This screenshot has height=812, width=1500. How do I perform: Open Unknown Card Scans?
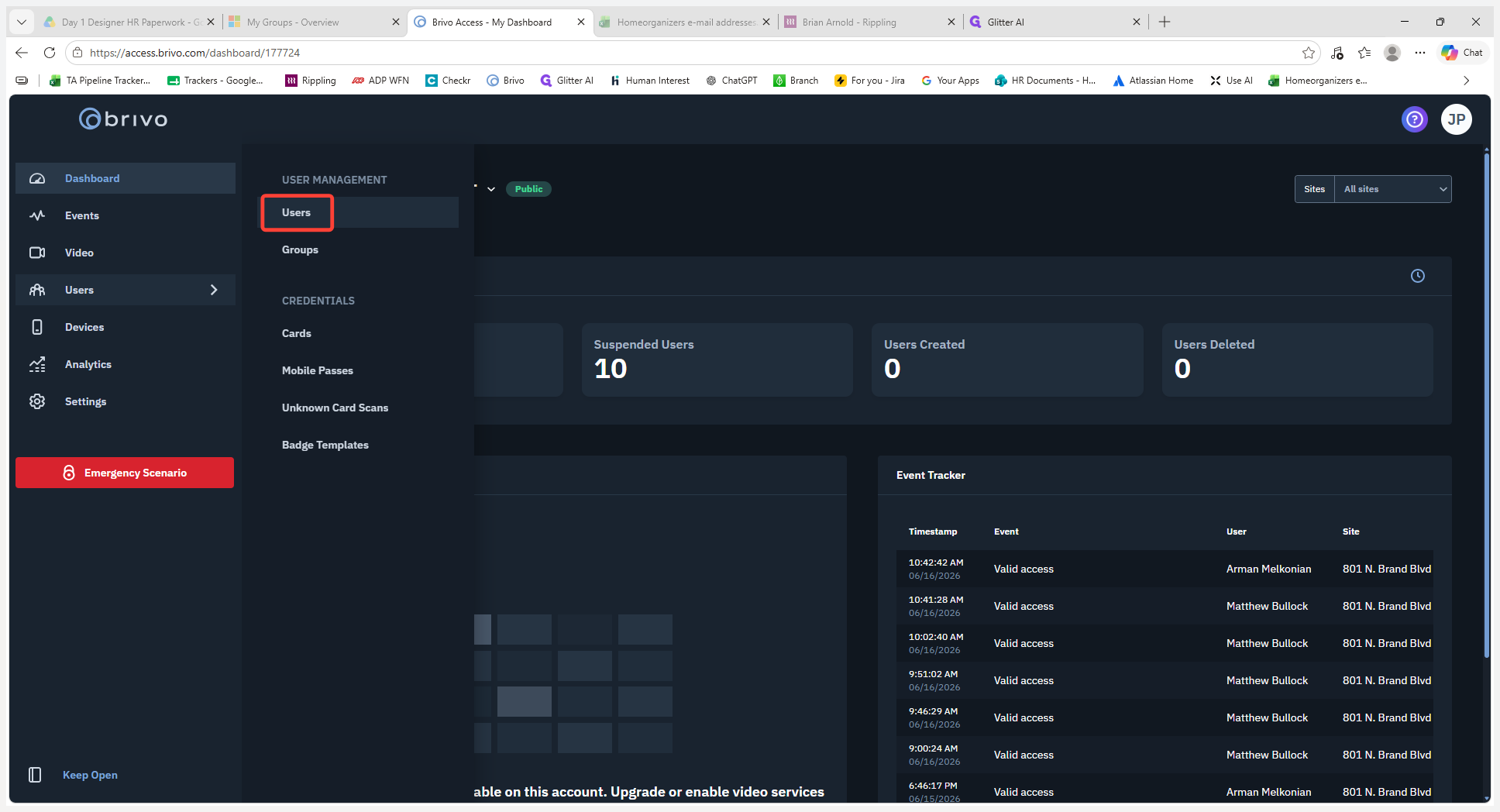[x=335, y=408]
